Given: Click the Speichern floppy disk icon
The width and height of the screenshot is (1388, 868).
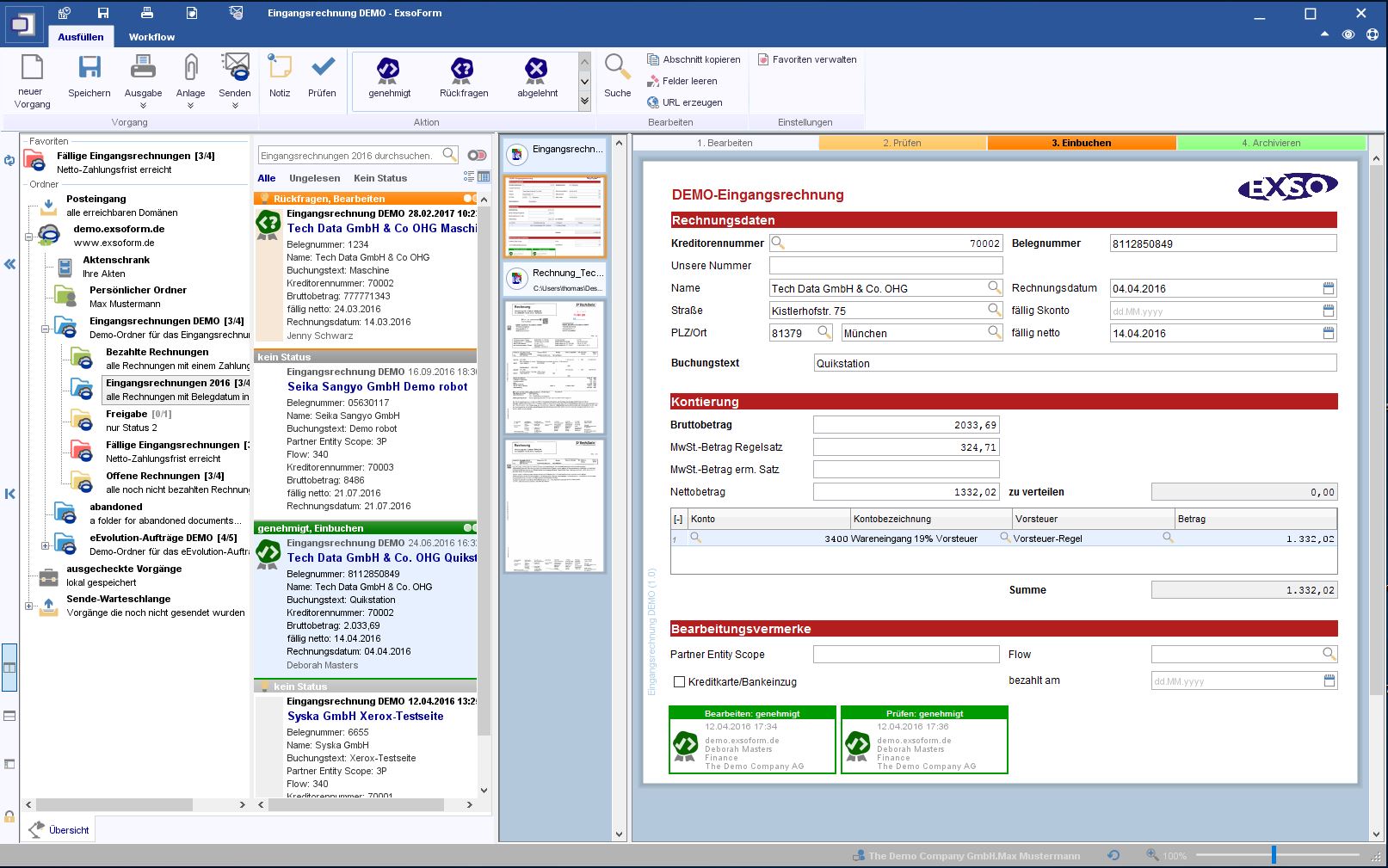Looking at the screenshot, I should (x=89, y=67).
